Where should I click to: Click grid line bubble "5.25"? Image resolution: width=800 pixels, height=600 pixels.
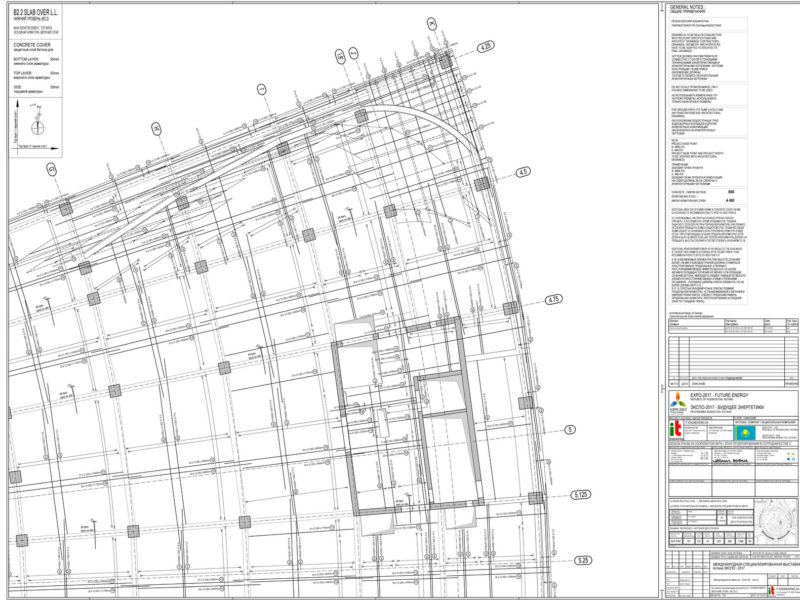click(x=583, y=560)
